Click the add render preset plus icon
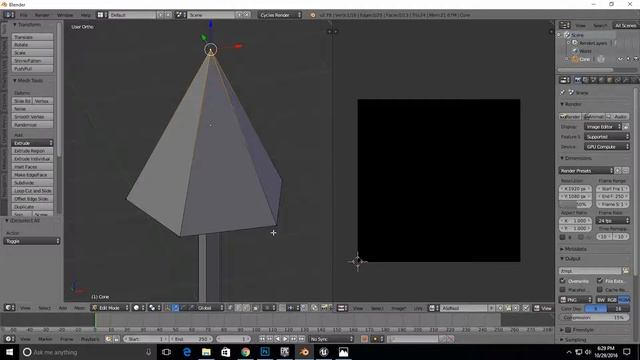This screenshot has height=360, width=640. coord(618,171)
